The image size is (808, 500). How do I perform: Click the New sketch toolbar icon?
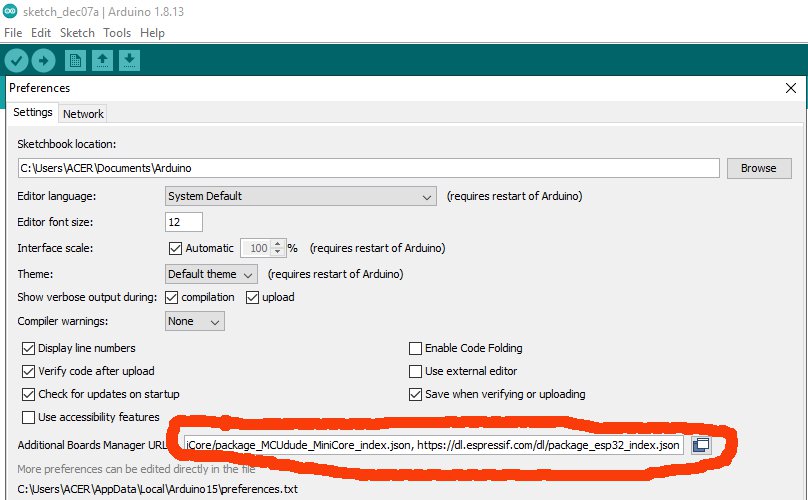pyautogui.click(x=75, y=60)
